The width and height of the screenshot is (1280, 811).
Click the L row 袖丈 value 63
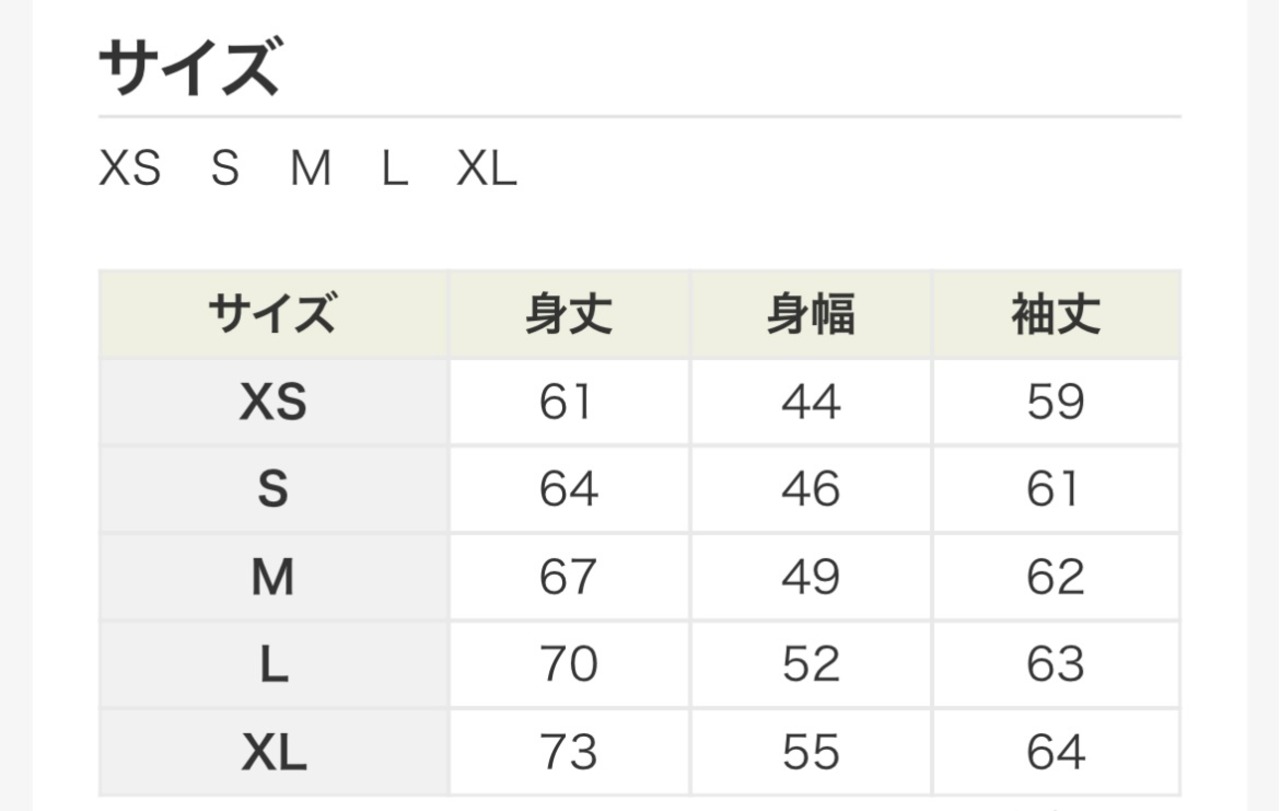tap(1055, 665)
